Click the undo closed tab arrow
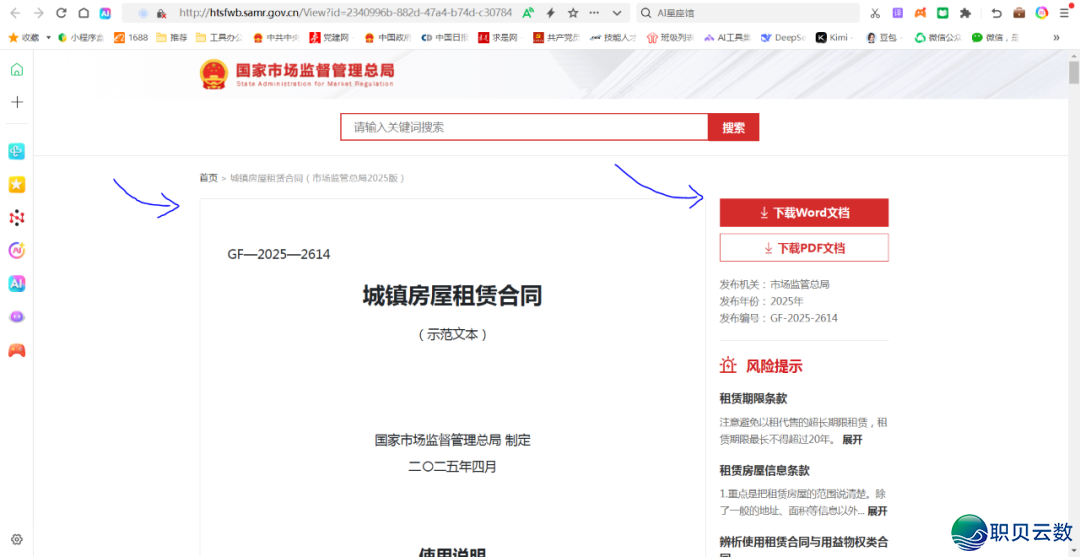The width and height of the screenshot is (1080, 557). 996,12
